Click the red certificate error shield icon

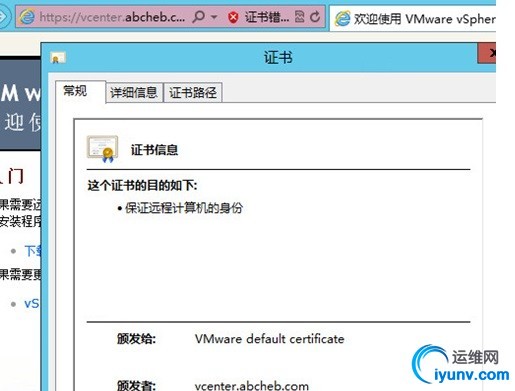233,17
